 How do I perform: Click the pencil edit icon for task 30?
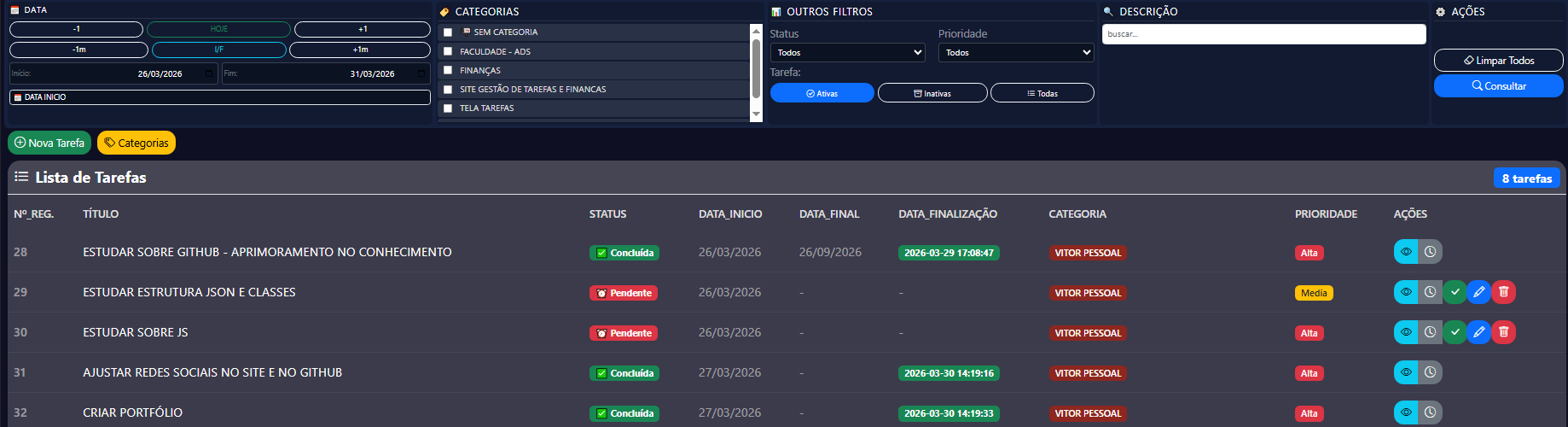[1479, 332]
